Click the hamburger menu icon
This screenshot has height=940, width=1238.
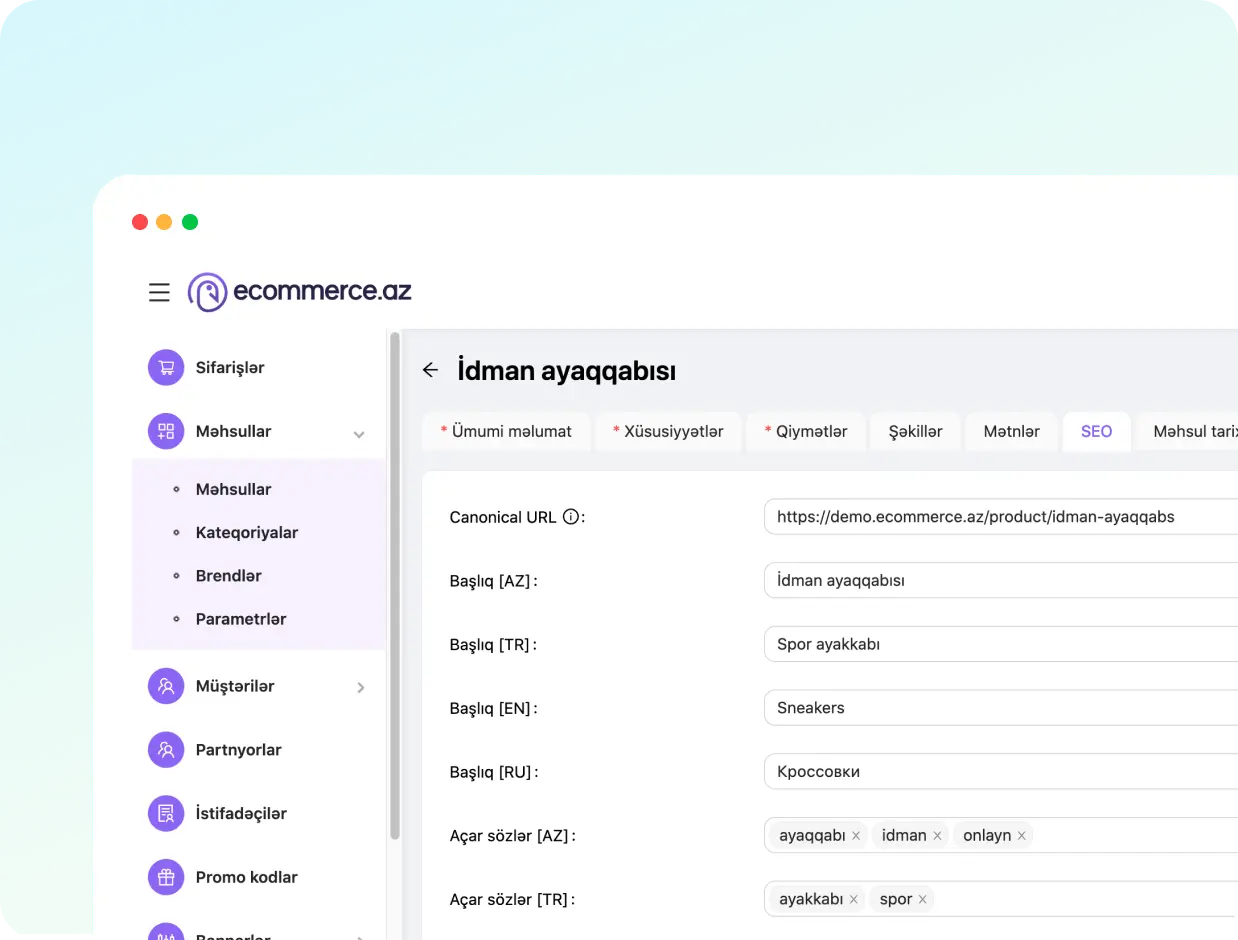coord(159,292)
